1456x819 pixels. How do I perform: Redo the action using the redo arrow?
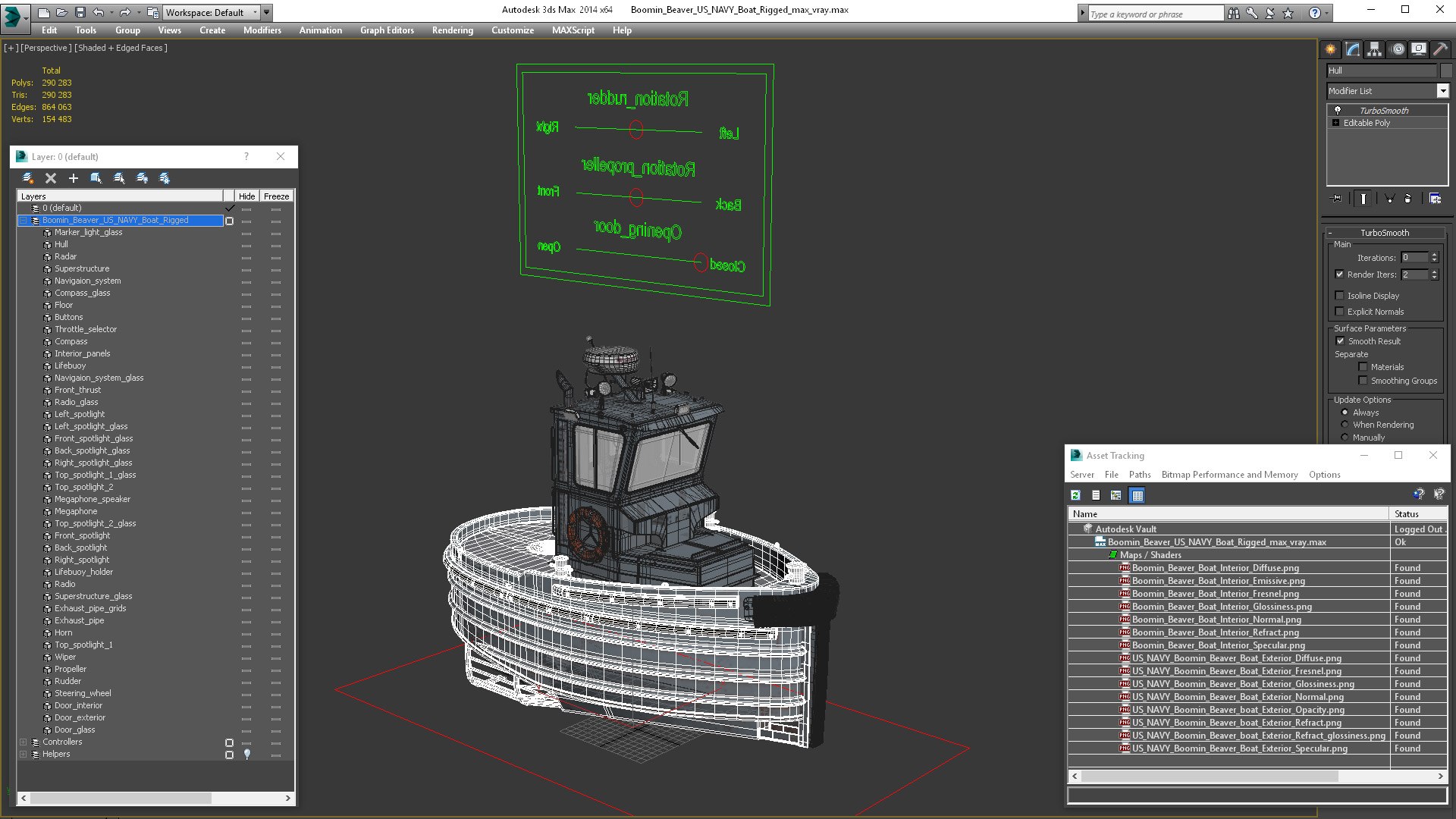(124, 12)
